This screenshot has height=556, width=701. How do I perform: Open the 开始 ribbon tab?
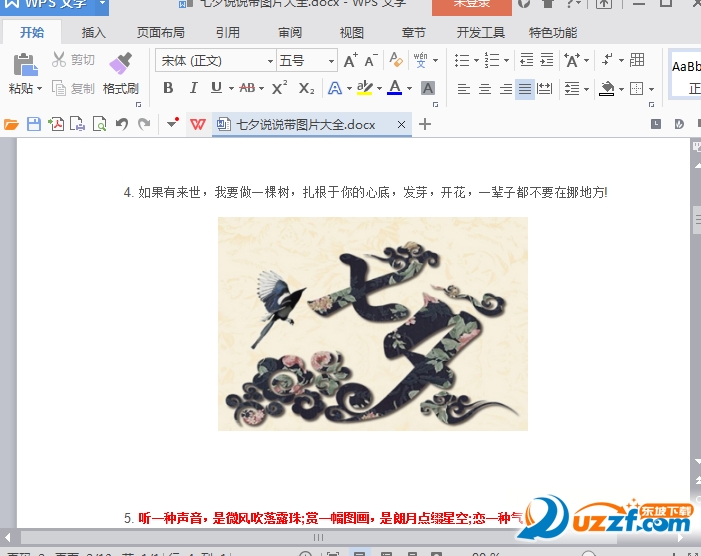(x=32, y=32)
